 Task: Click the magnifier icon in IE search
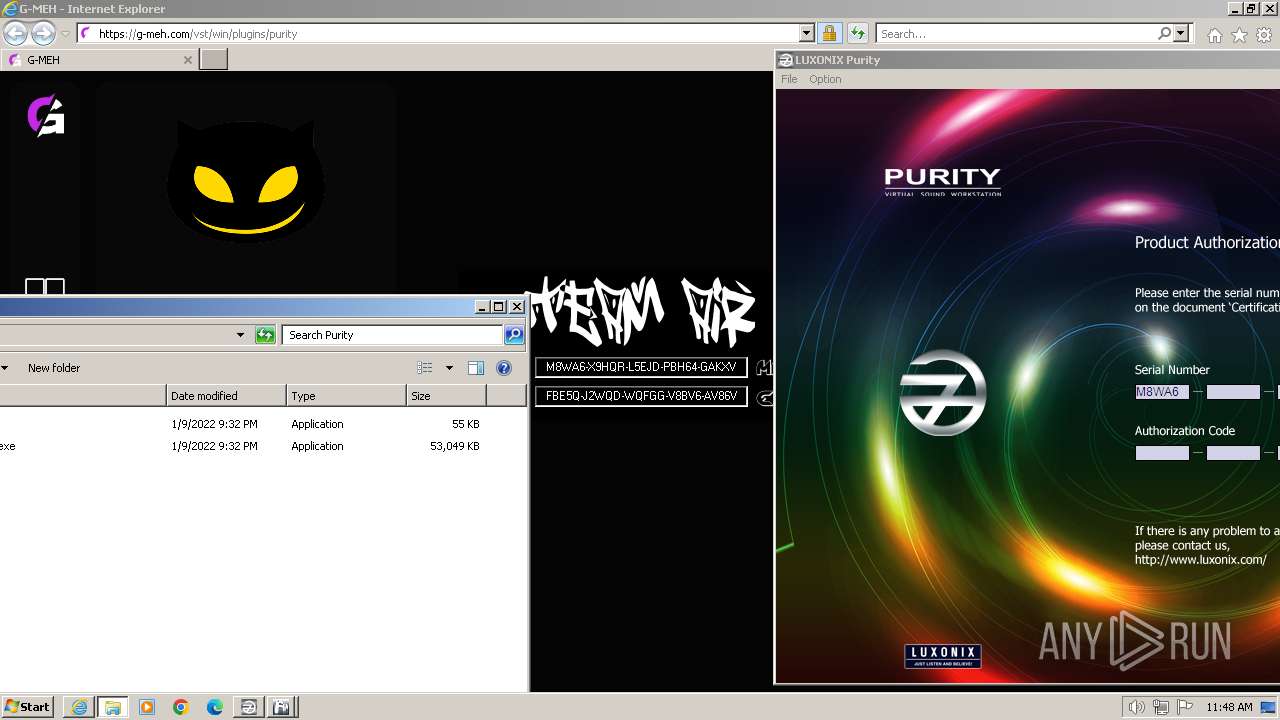[1164, 33]
